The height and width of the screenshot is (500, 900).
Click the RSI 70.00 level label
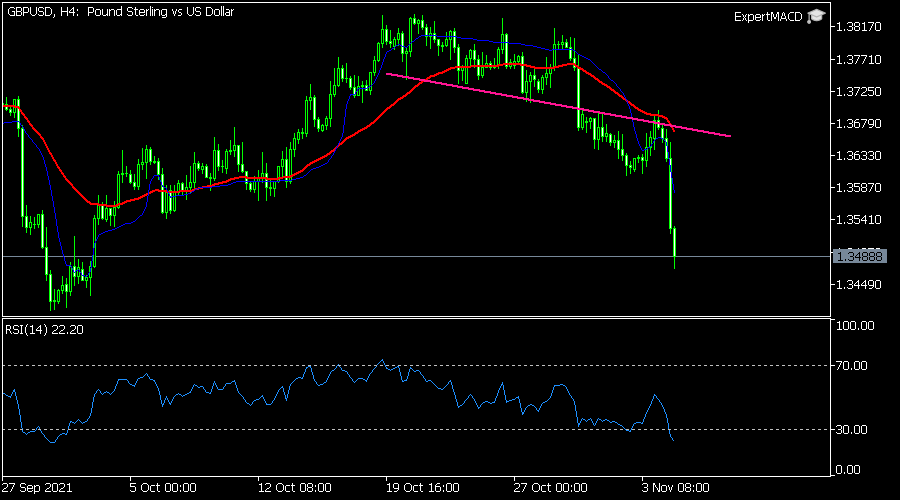coord(852,366)
